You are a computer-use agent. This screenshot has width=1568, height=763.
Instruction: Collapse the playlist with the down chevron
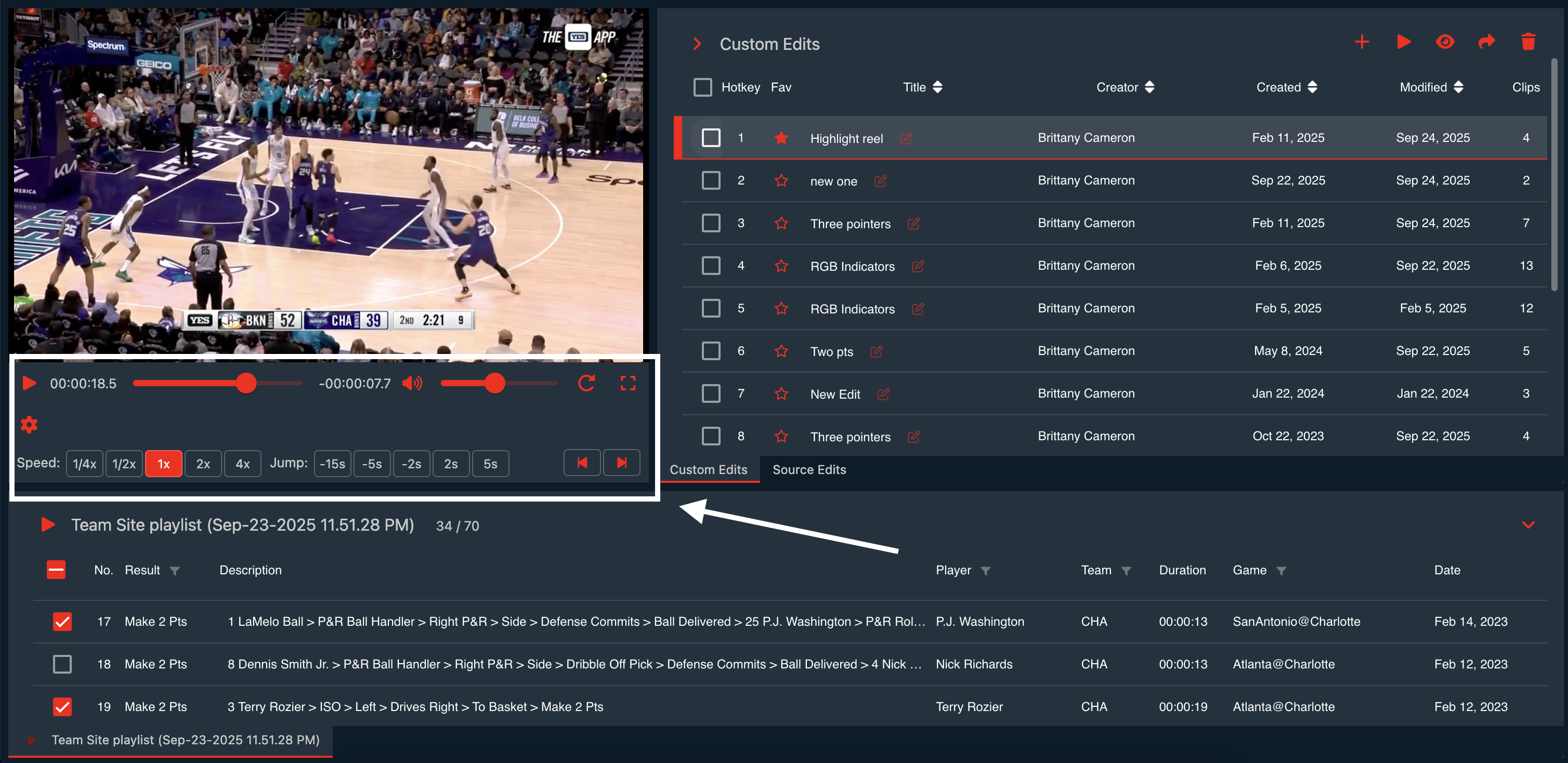pyautogui.click(x=1528, y=524)
